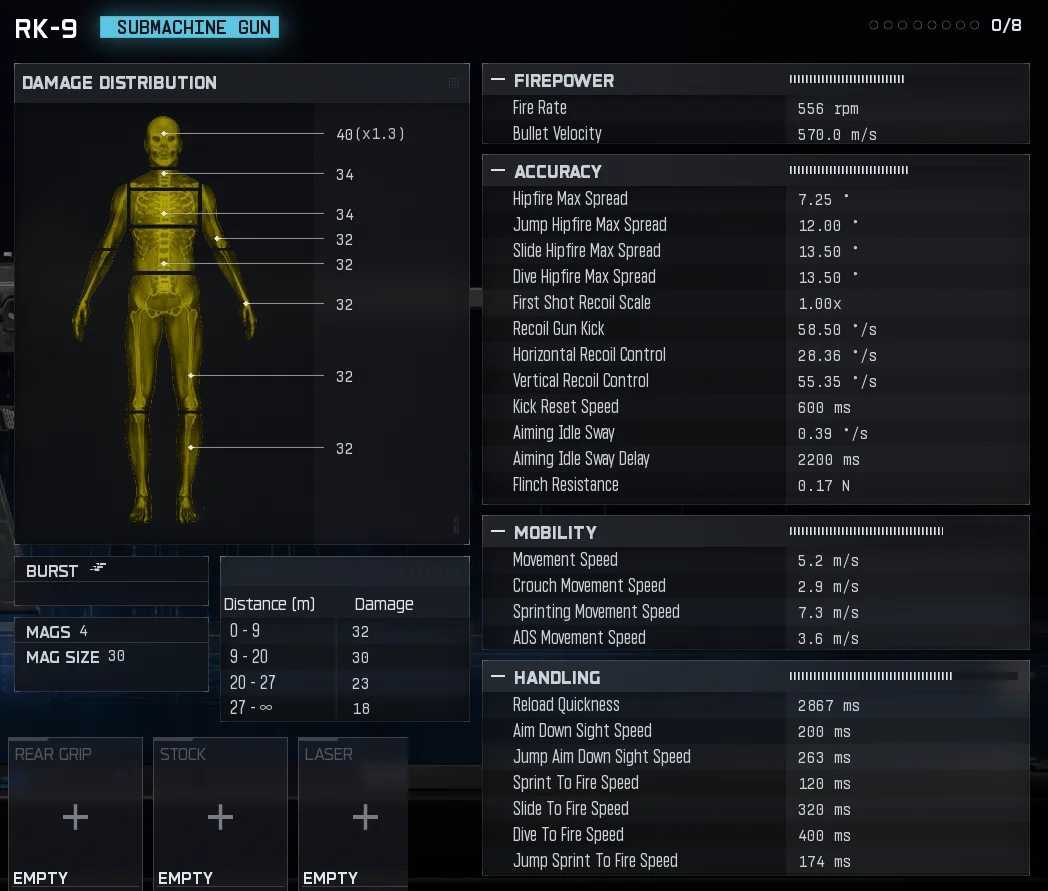Click the Submachine Gun category tag

[189, 27]
